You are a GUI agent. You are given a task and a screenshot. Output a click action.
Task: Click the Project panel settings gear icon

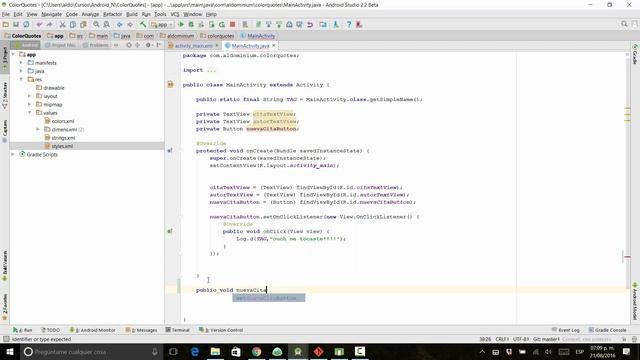(x=148, y=45)
